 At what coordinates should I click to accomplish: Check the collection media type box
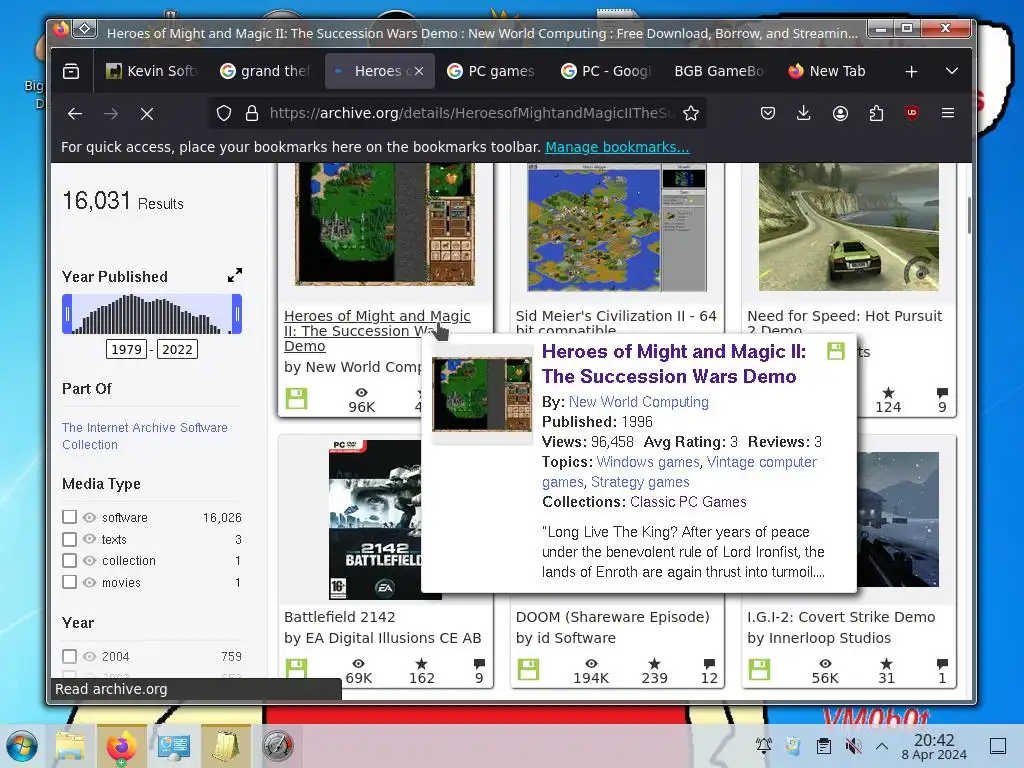[x=70, y=560]
